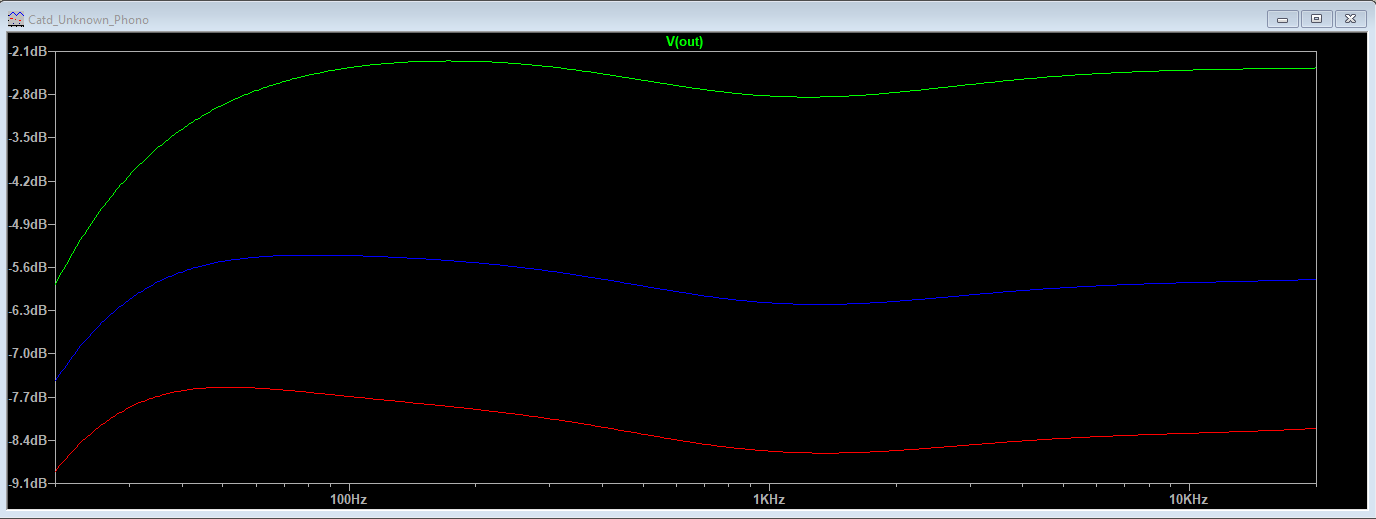1376x519 pixels.
Task: Click the -8.4dB axis label
Action: coord(27,441)
